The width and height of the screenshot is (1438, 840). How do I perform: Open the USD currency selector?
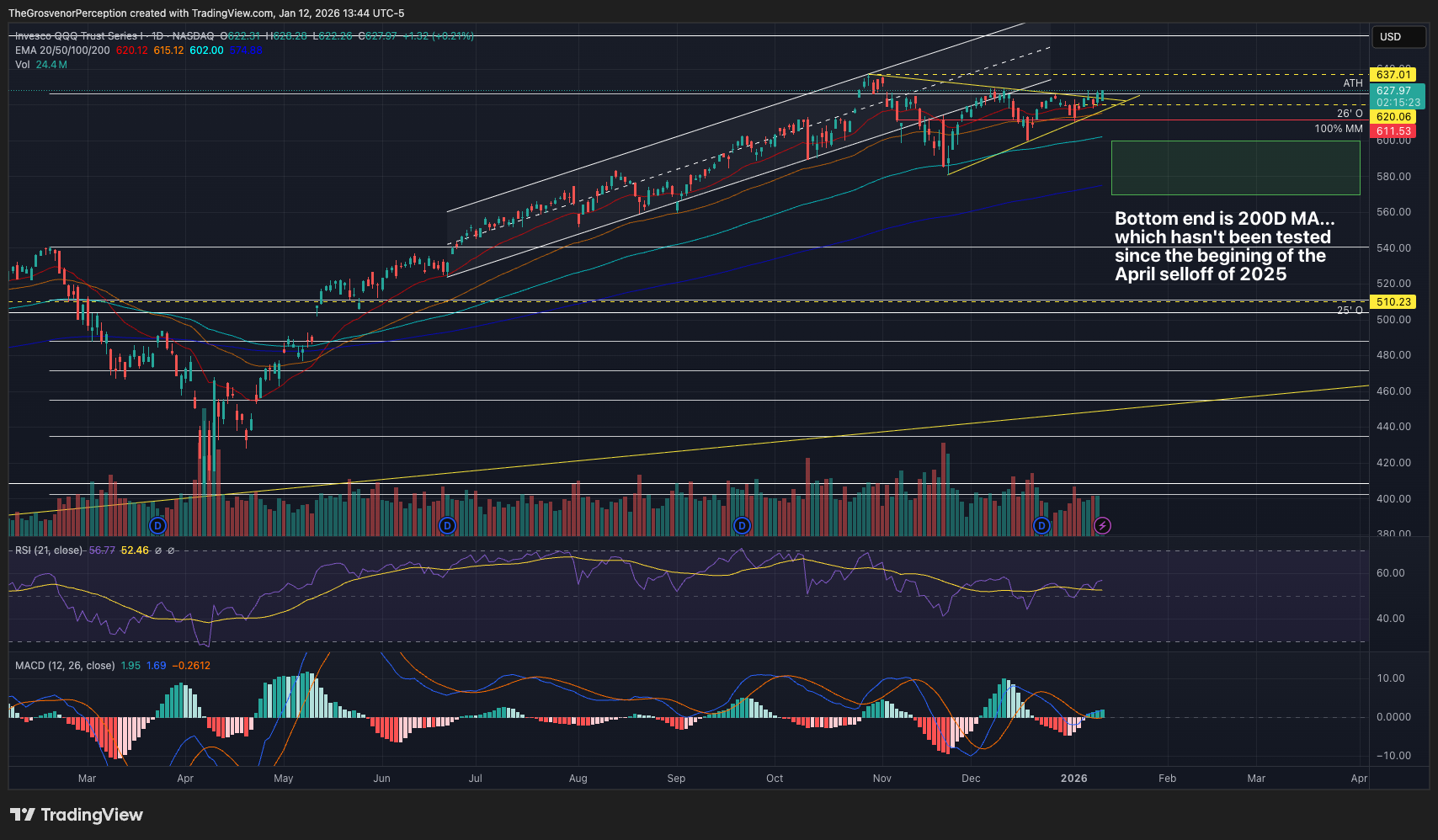1398,37
